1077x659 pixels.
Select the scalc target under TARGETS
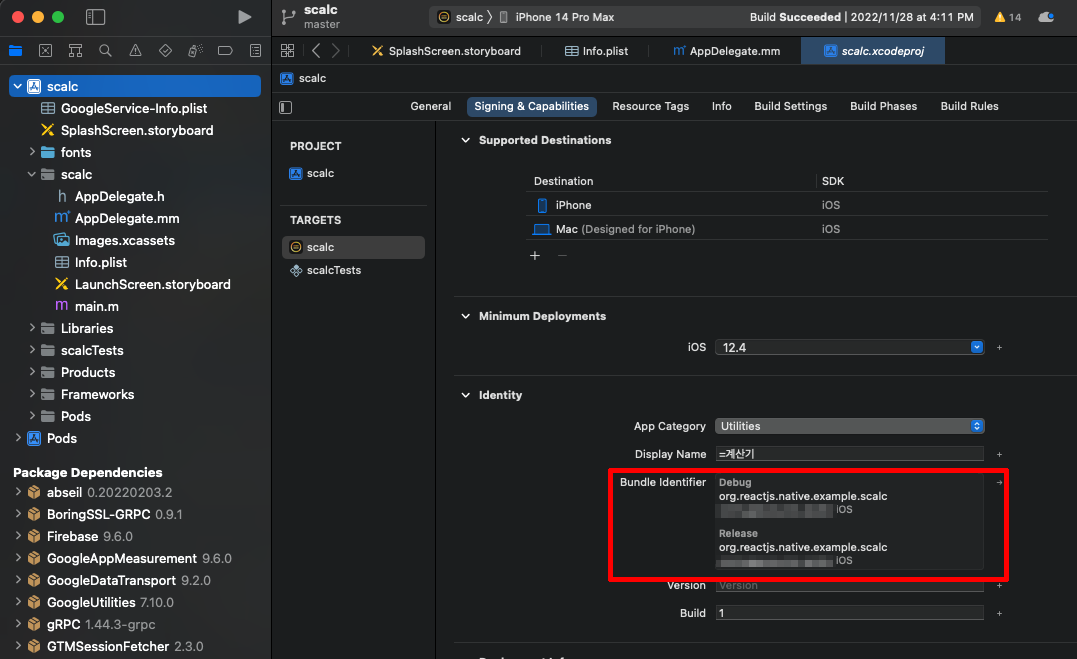[353, 247]
